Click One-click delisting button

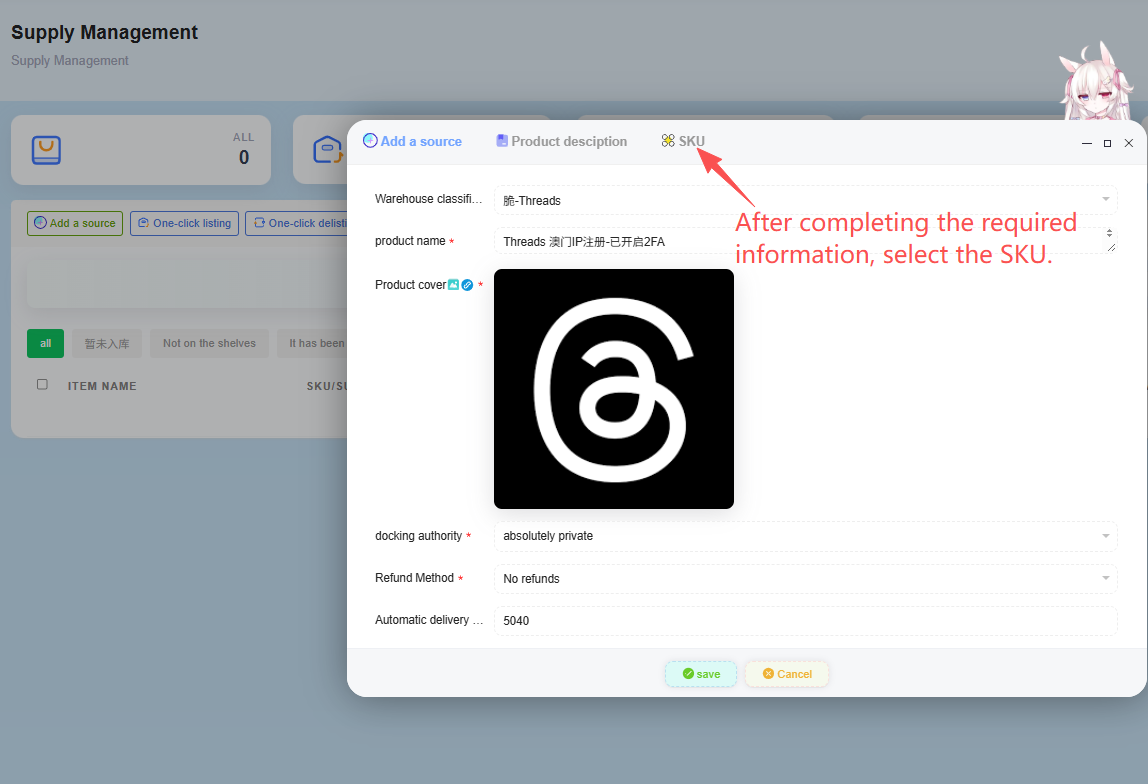coord(297,223)
